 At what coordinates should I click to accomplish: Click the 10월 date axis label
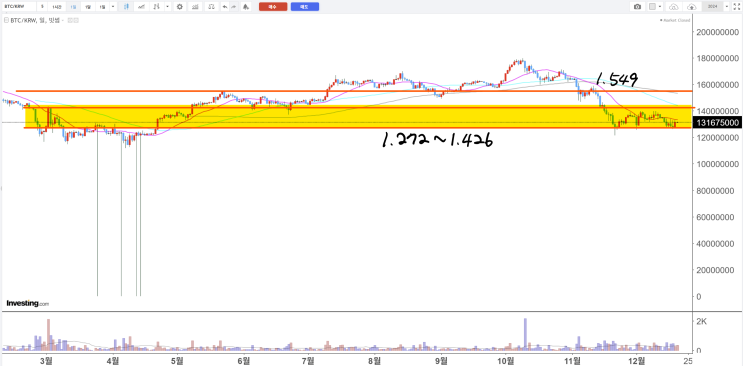(506, 360)
